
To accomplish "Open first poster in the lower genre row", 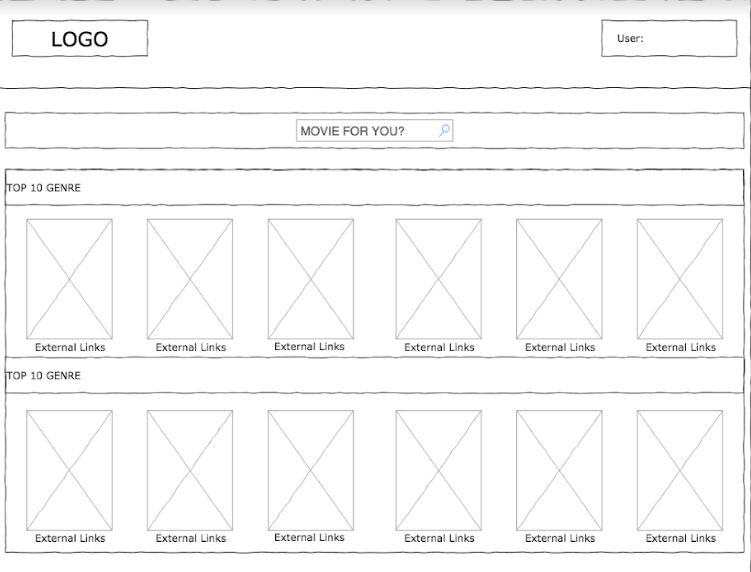I will (69, 470).
